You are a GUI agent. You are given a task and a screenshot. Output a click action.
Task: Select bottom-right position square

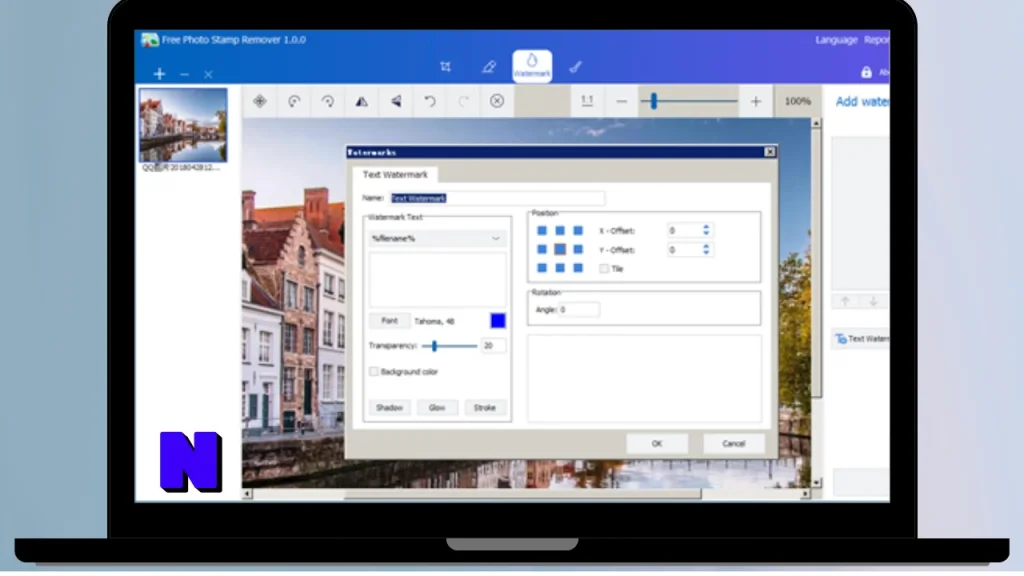578,268
